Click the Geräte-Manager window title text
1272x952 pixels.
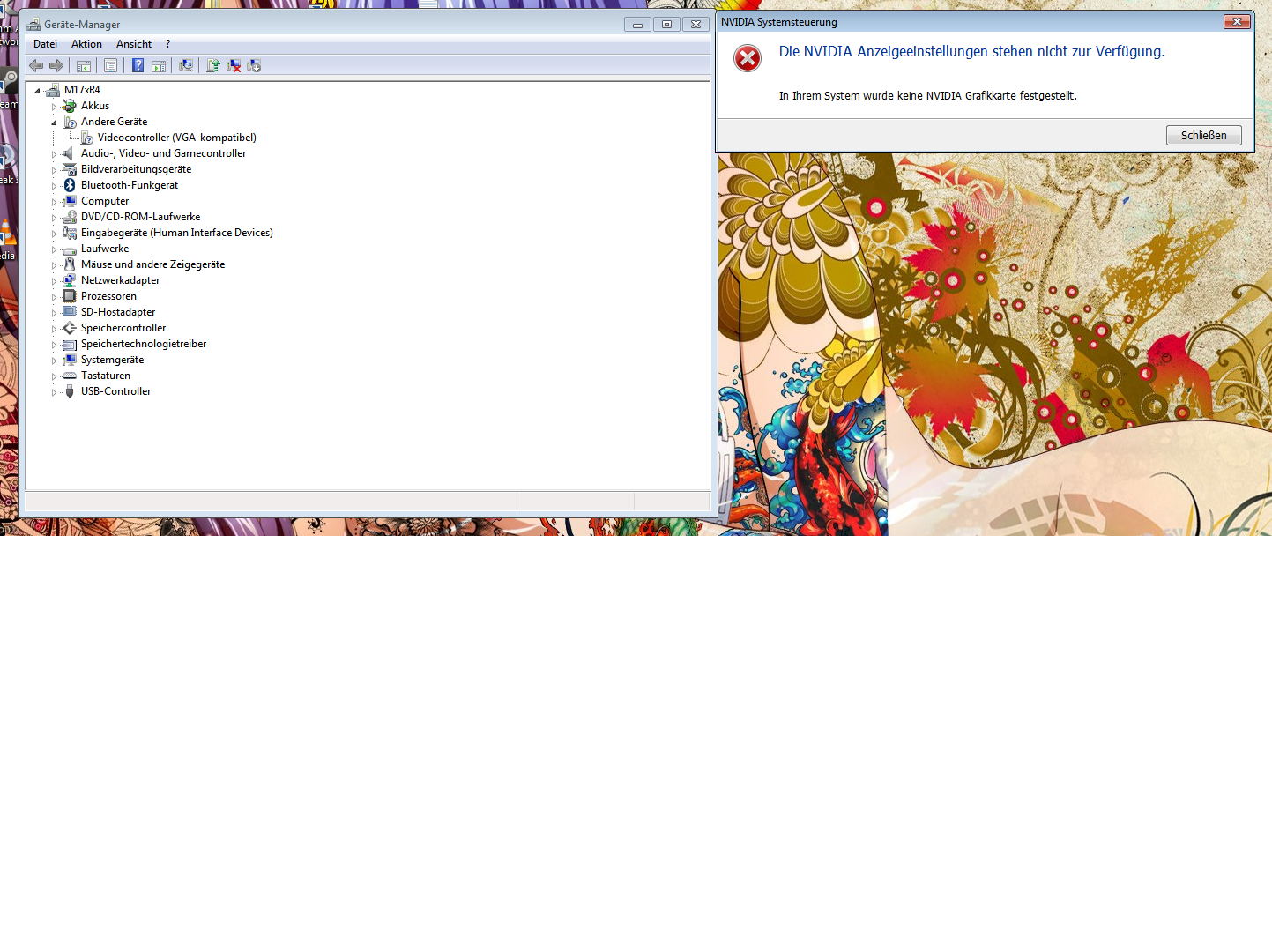pos(82,25)
